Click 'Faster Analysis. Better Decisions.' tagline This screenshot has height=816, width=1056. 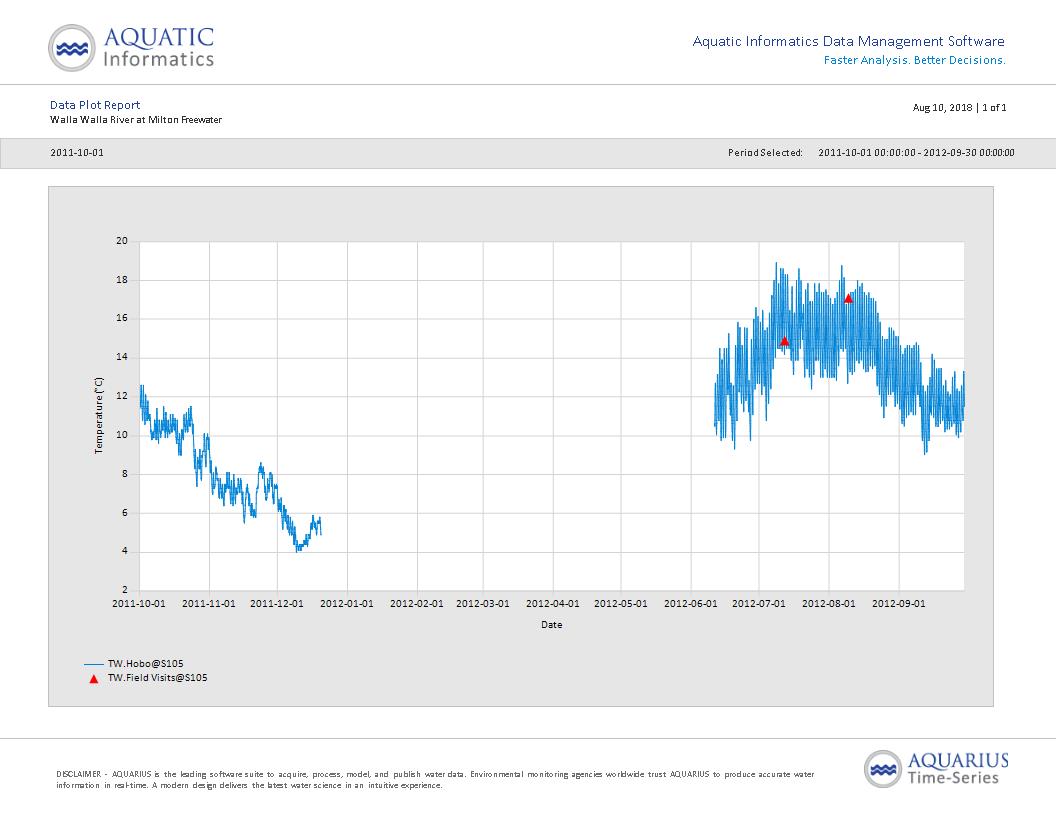[x=915, y=60]
